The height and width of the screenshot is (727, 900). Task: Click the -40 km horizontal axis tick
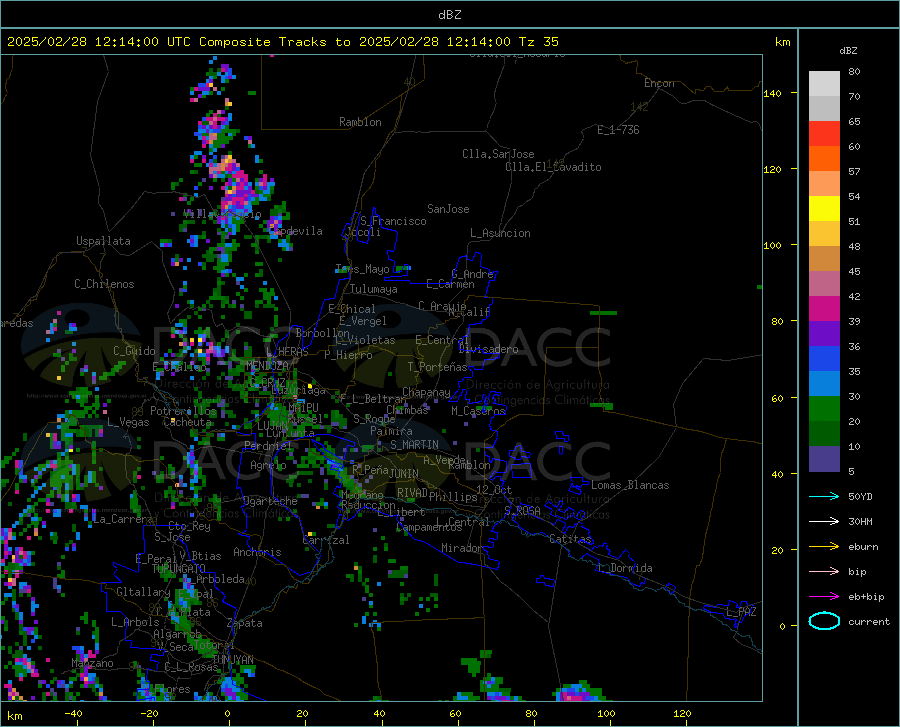coord(73,713)
